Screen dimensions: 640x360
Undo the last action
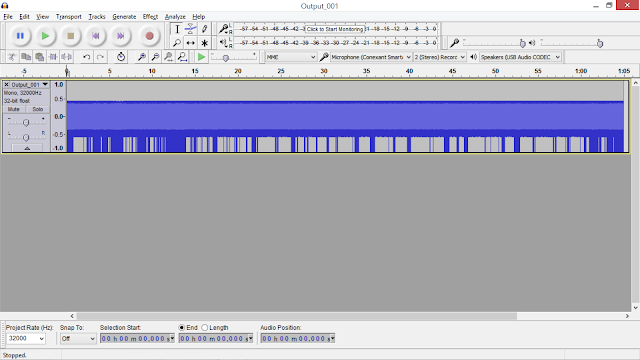coord(87,57)
